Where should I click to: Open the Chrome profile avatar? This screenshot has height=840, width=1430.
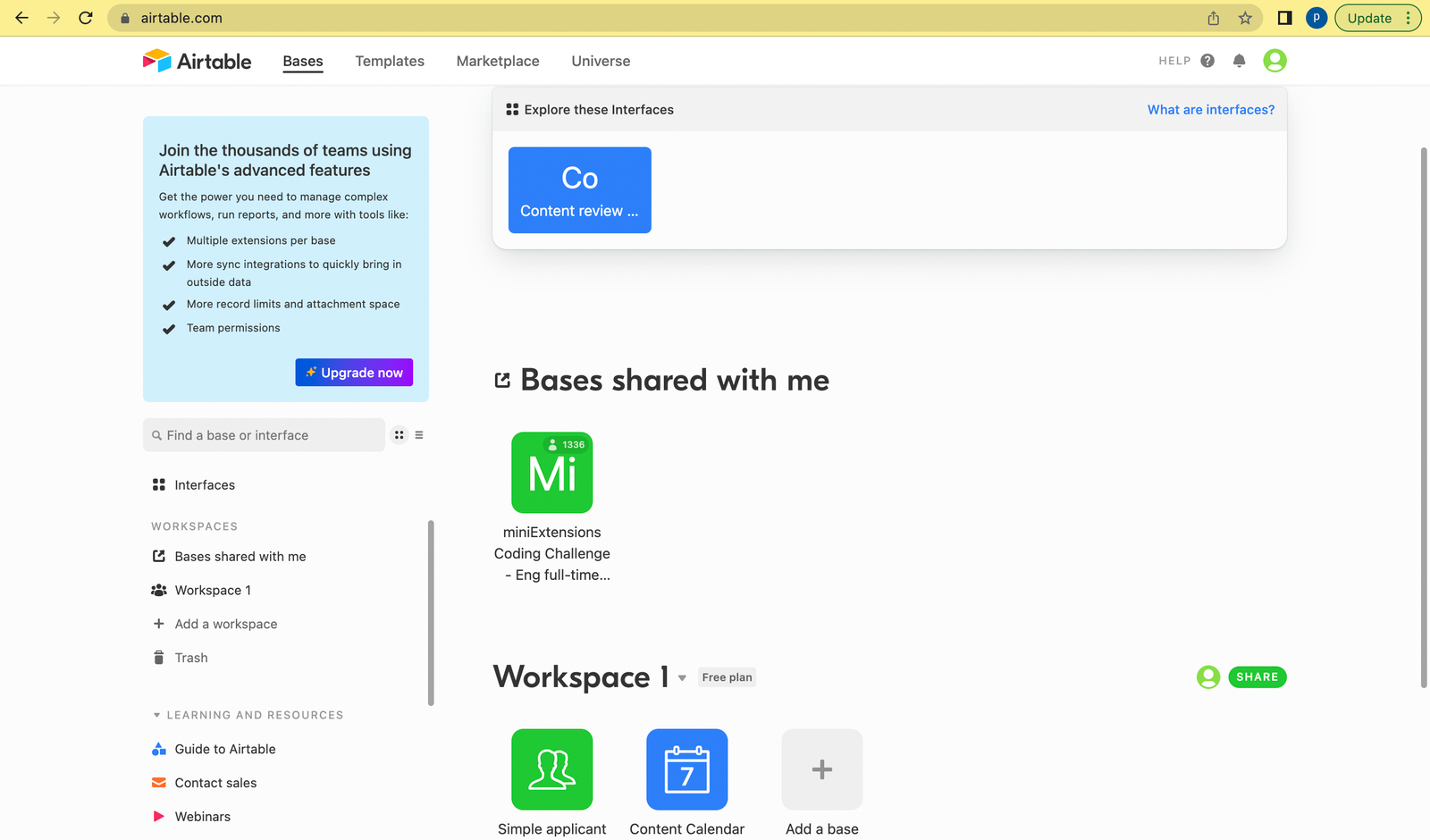(1316, 18)
